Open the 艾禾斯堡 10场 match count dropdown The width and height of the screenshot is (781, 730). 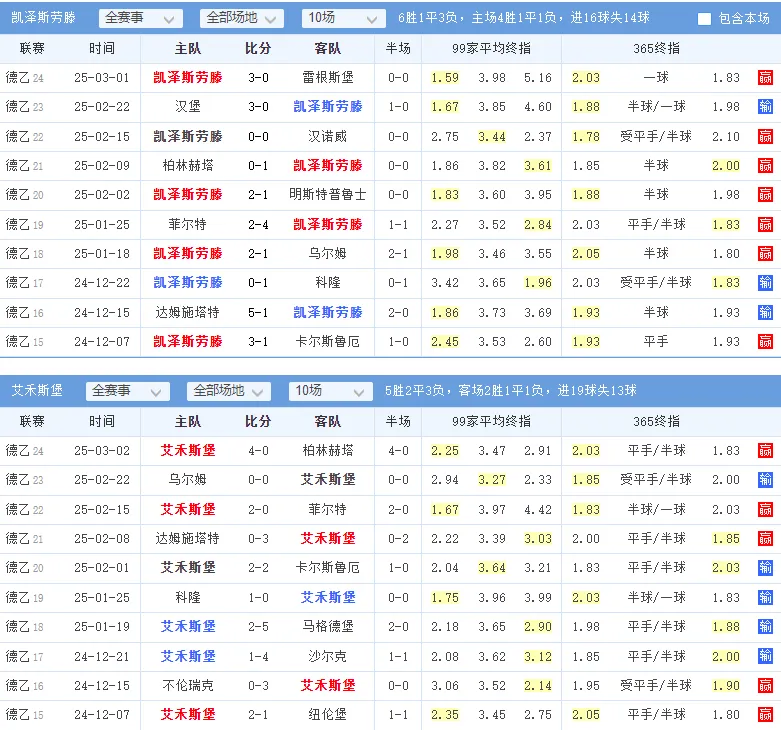[x=330, y=391]
